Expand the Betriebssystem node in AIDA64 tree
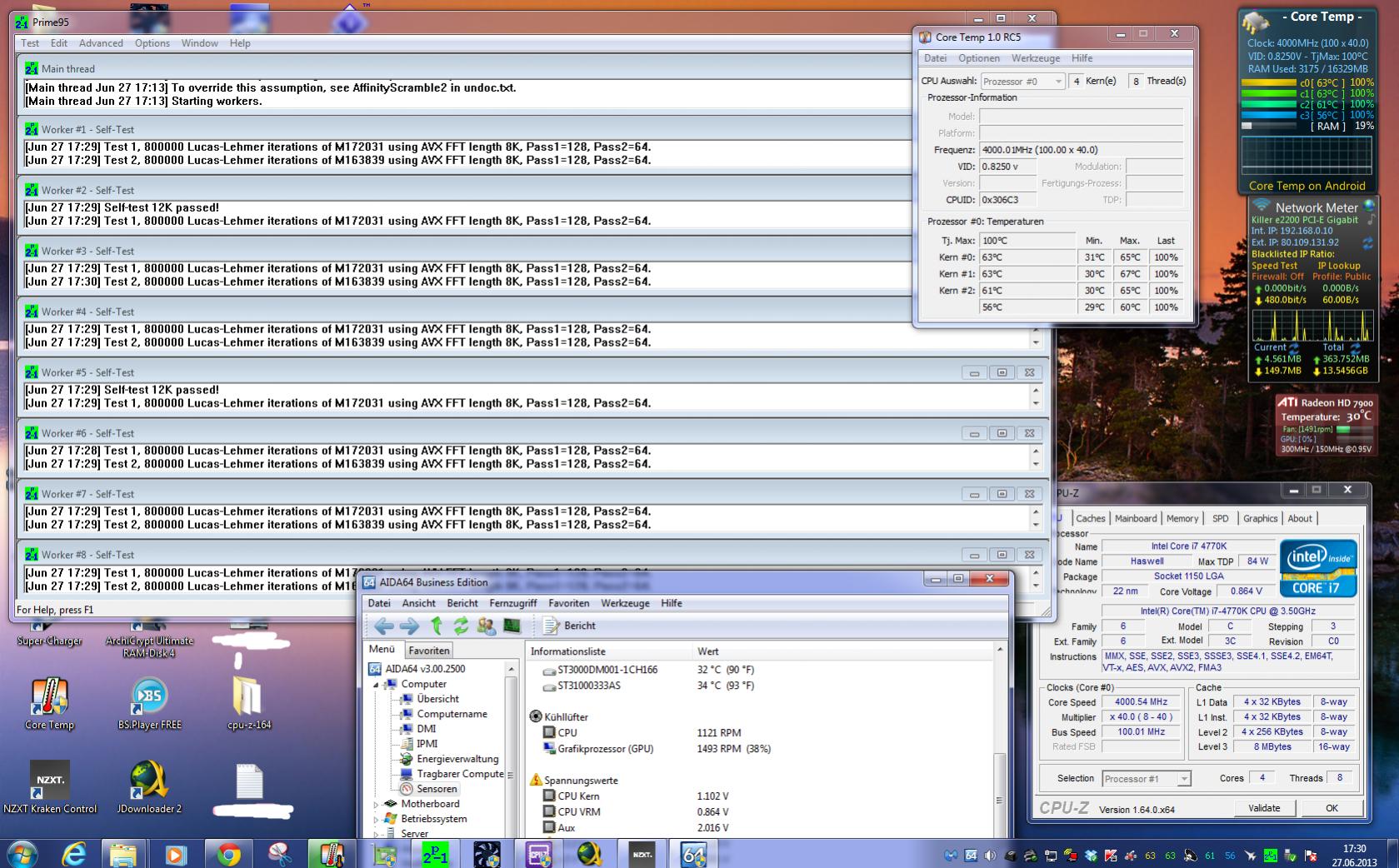Screen dimensions: 1399x868 coord(376,820)
